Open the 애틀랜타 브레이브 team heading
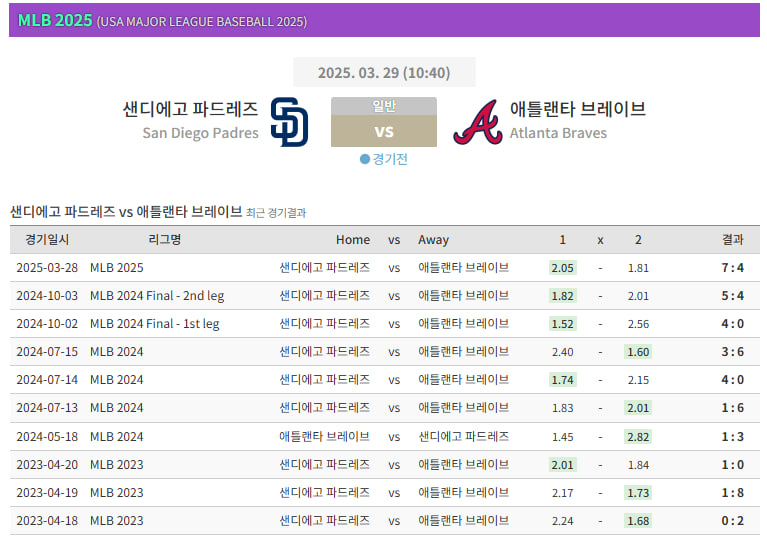 [x=577, y=109]
